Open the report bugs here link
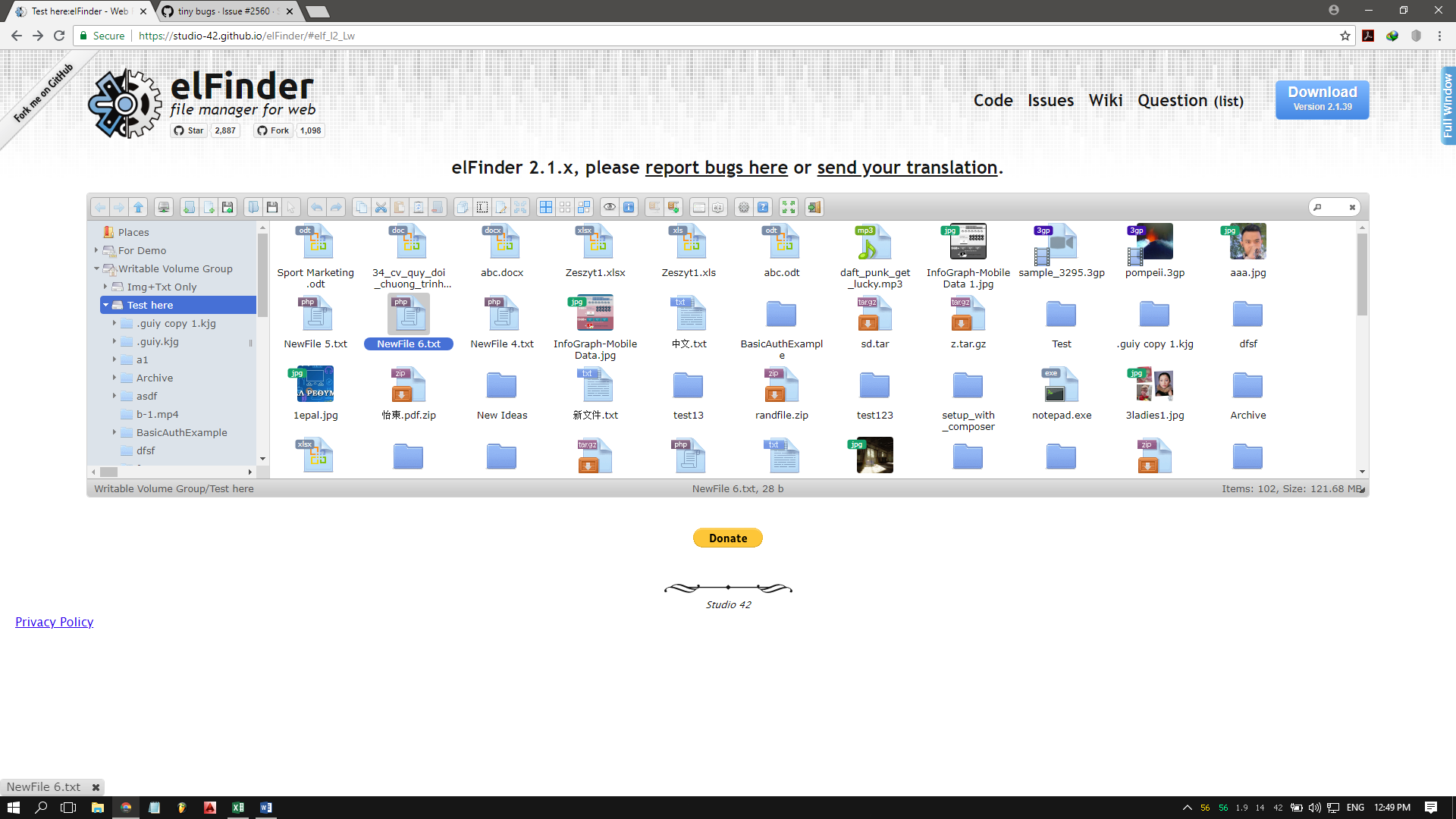1456x819 pixels. coord(716,168)
